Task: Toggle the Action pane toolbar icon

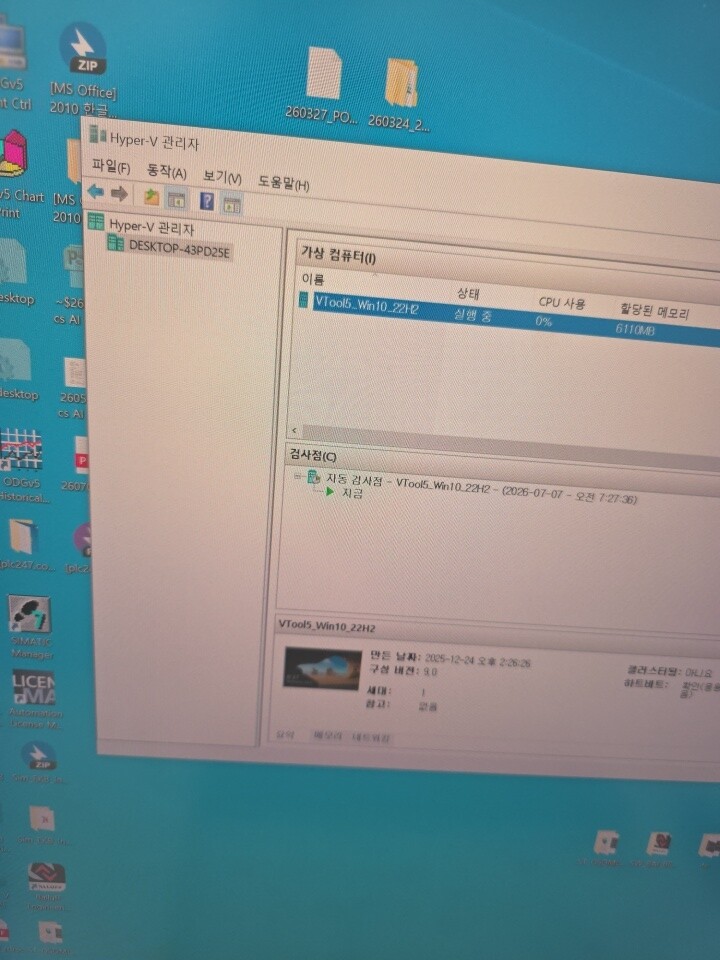Action: coord(232,204)
